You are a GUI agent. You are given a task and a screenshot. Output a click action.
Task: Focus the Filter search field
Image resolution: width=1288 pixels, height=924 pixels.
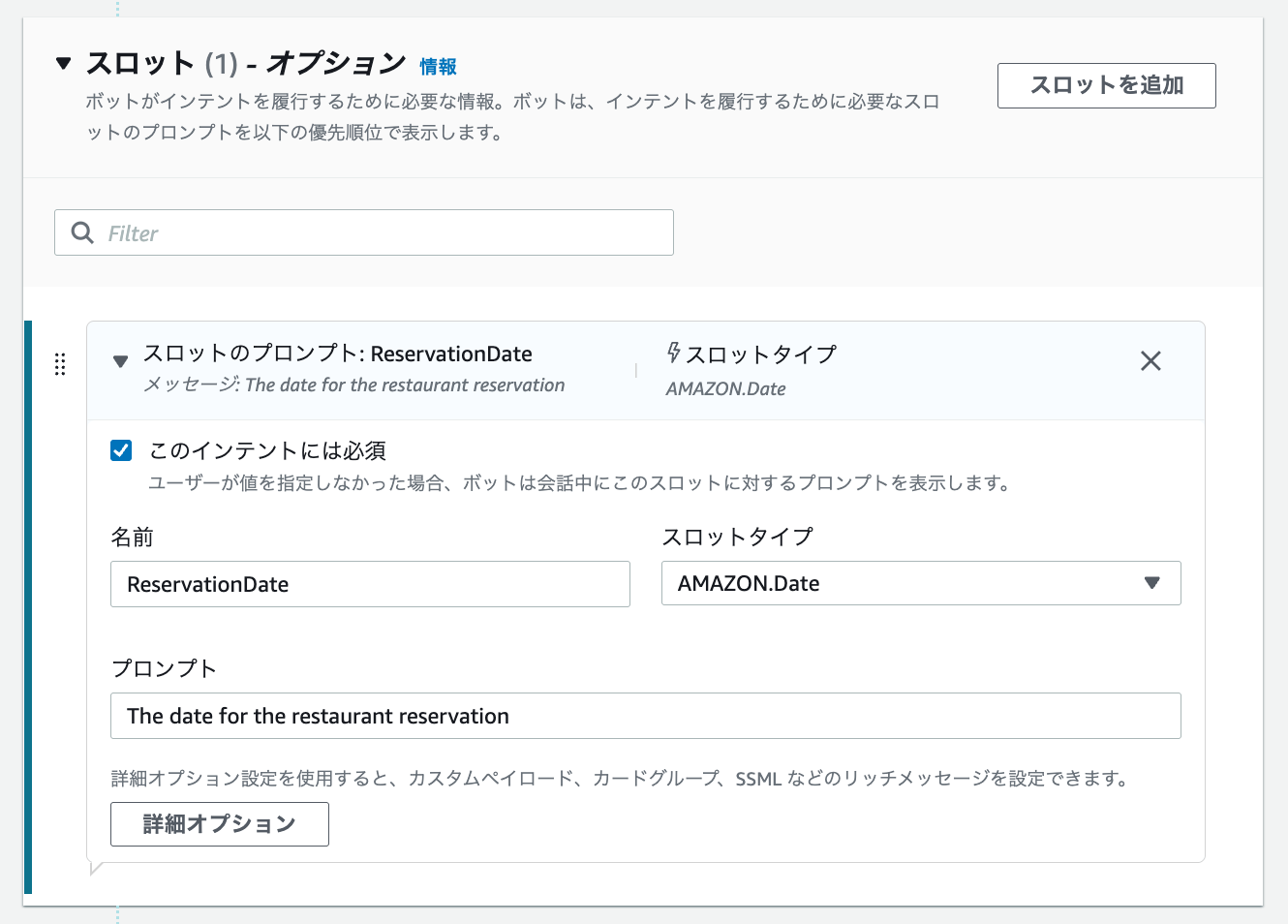(364, 232)
